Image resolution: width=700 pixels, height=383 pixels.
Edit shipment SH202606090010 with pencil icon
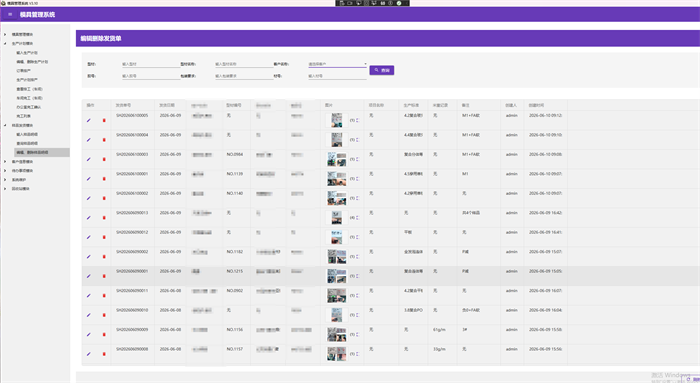pos(88,315)
